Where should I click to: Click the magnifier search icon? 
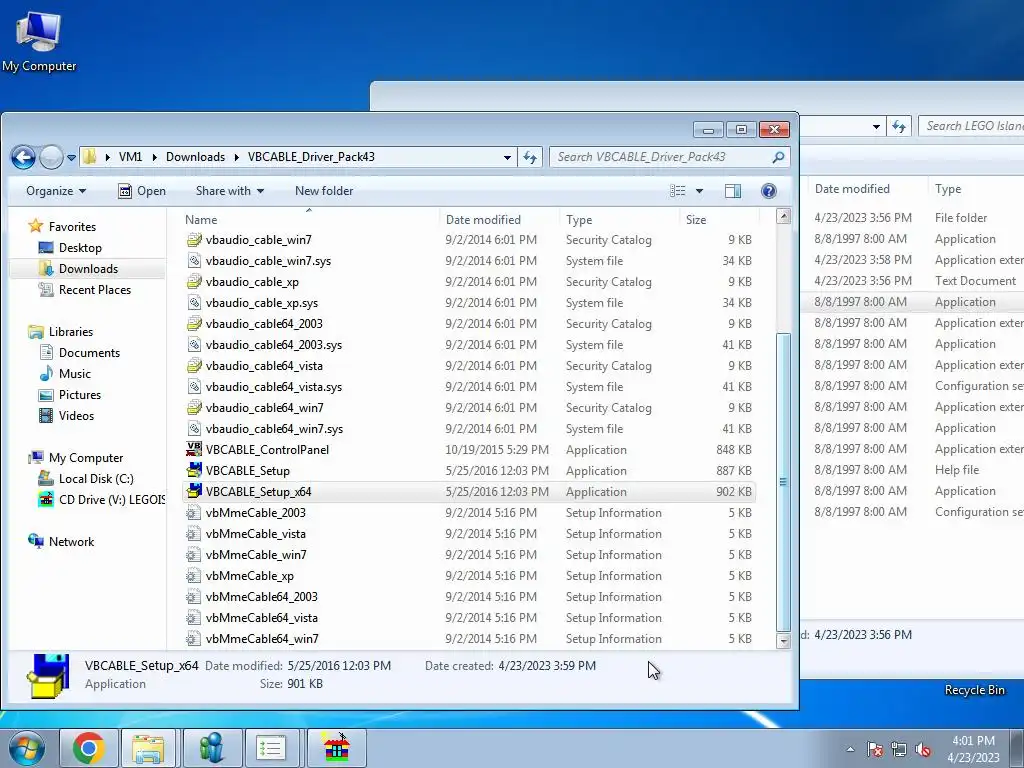click(x=778, y=157)
